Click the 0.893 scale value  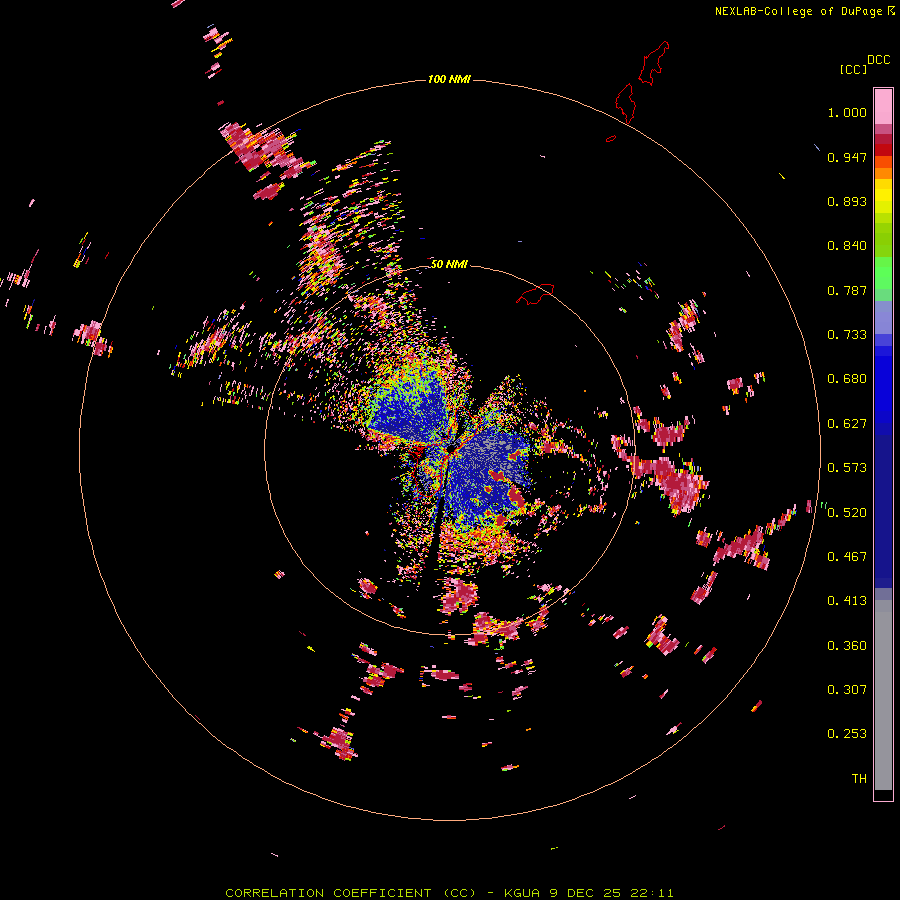click(847, 201)
